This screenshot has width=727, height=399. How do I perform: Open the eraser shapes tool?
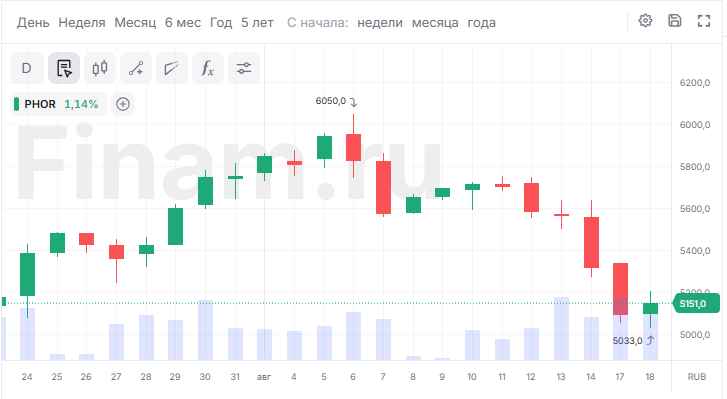(x=172, y=68)
